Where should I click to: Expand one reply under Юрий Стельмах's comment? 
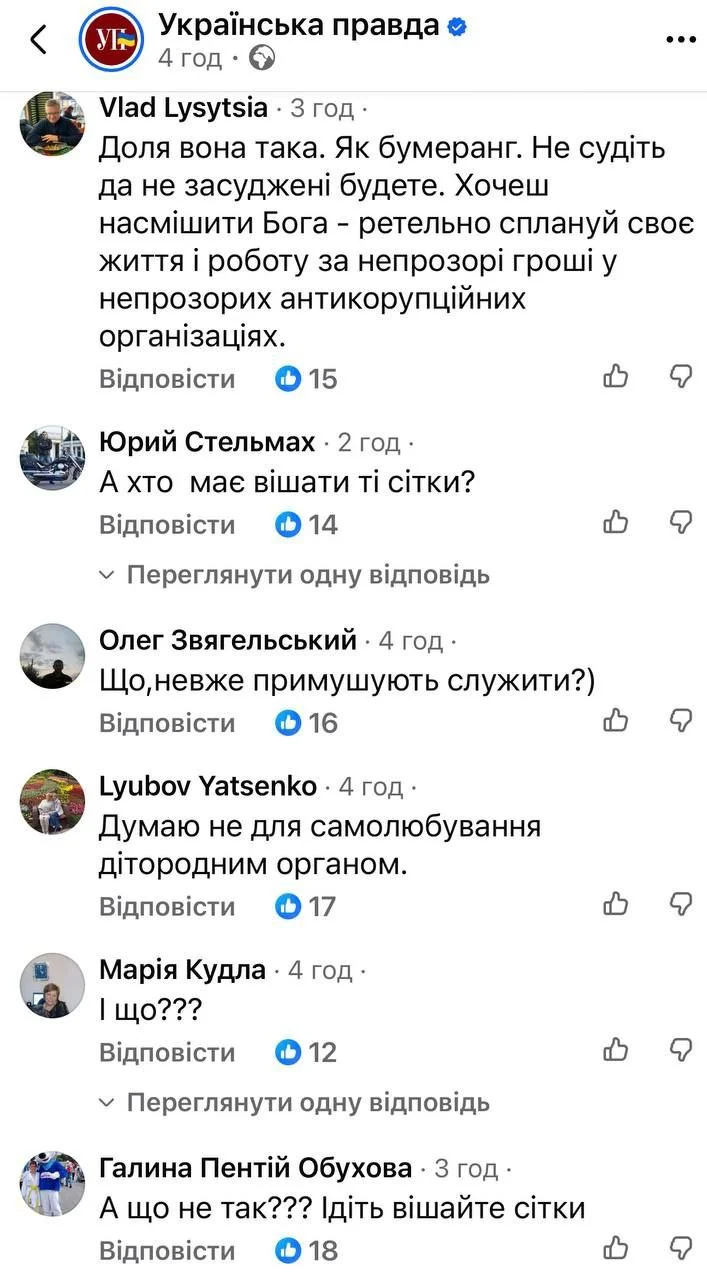[307, 575]
